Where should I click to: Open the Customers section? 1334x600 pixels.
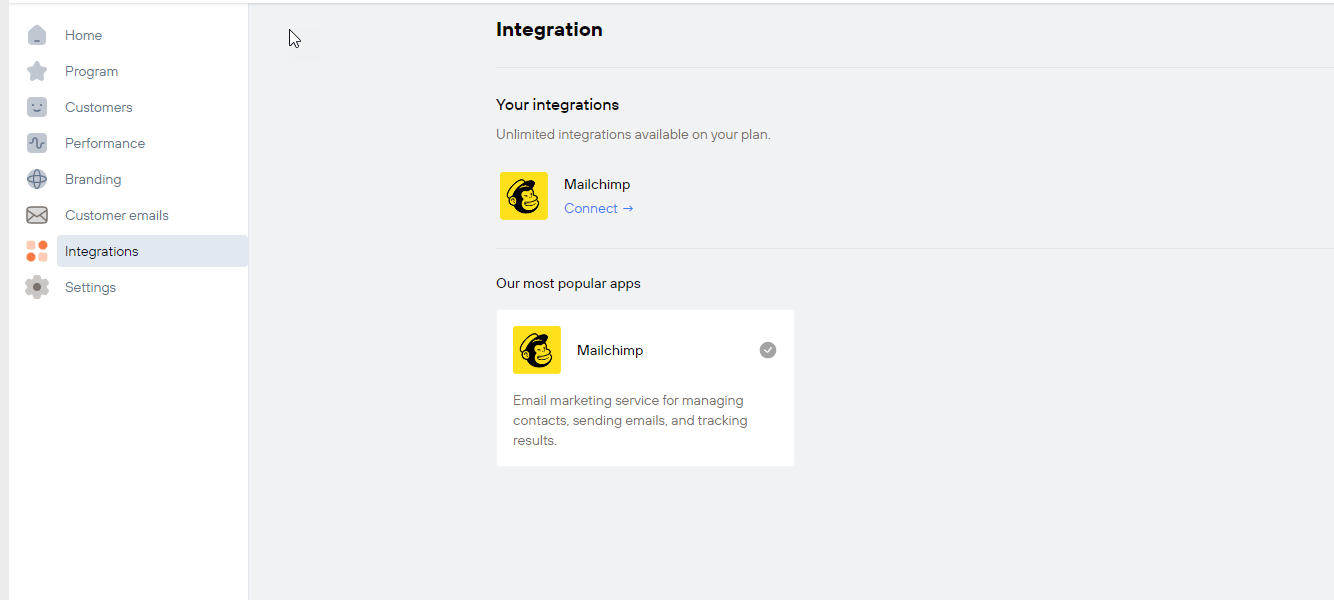tap(99, 107)
